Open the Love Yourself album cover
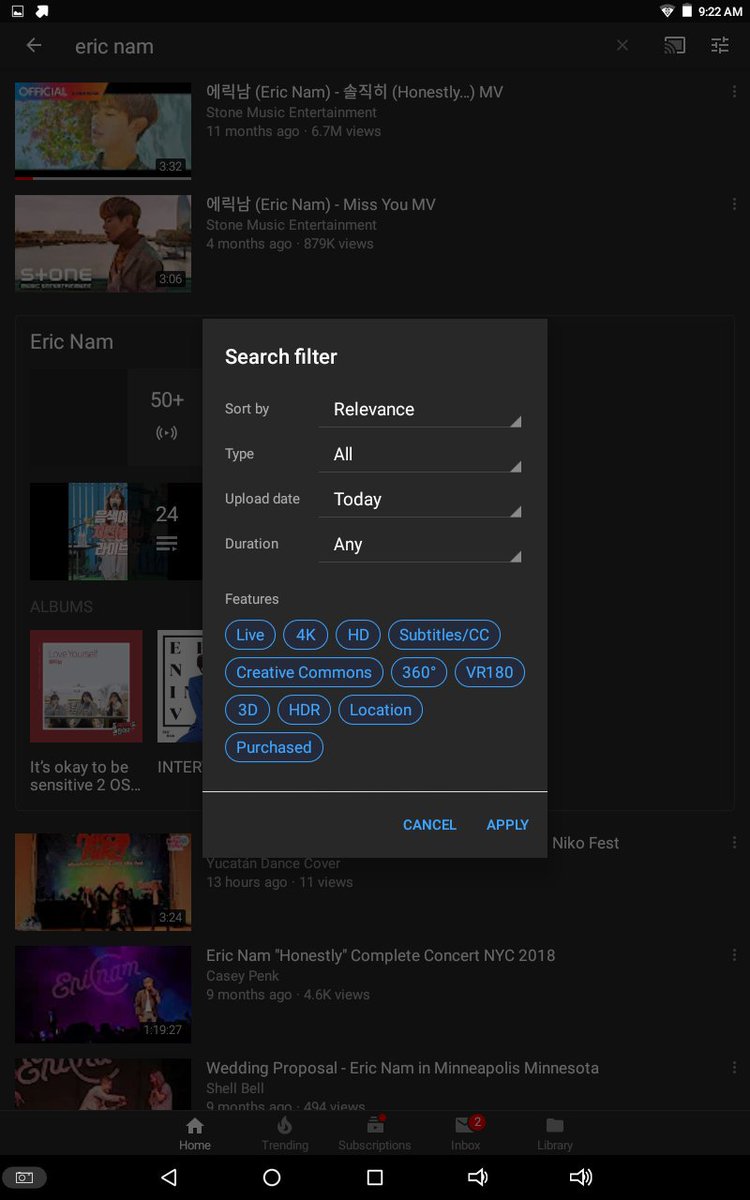This screenshot has width=750, height=1200. pyautogui.click(x=86, y=686)
